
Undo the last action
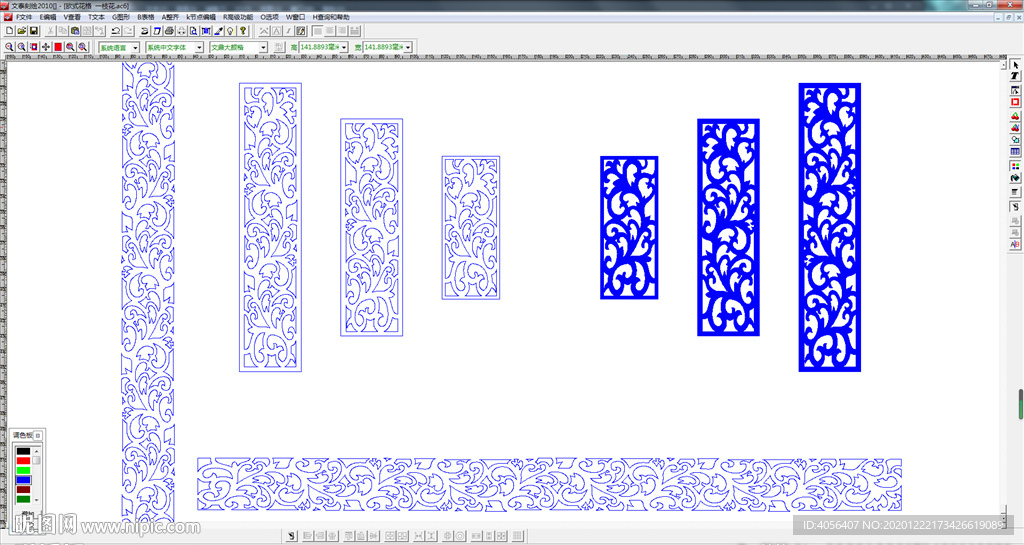point(116,31)
